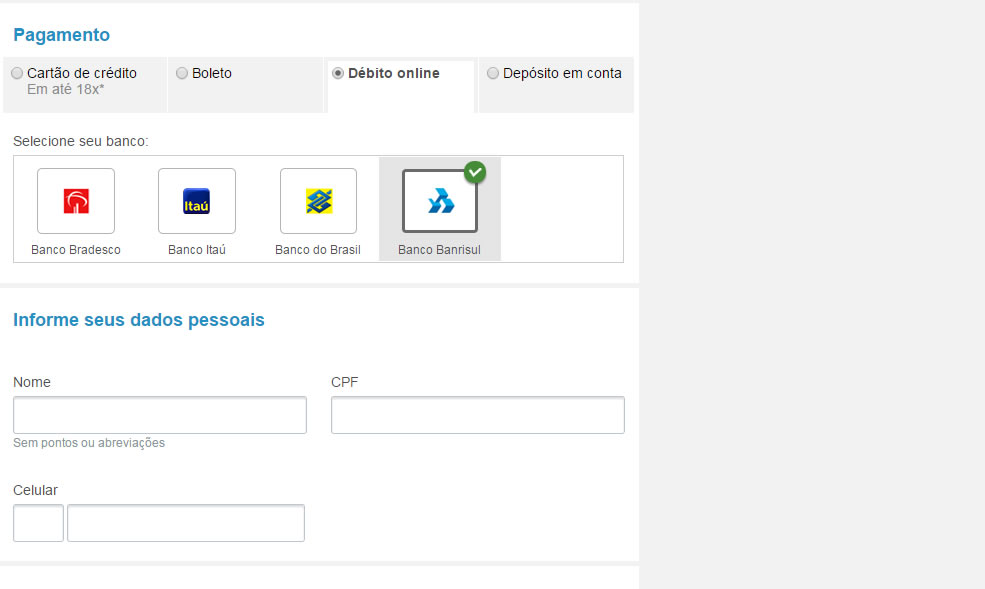Click the 'Em até 18x*' installment text

(x=66, y=90)
